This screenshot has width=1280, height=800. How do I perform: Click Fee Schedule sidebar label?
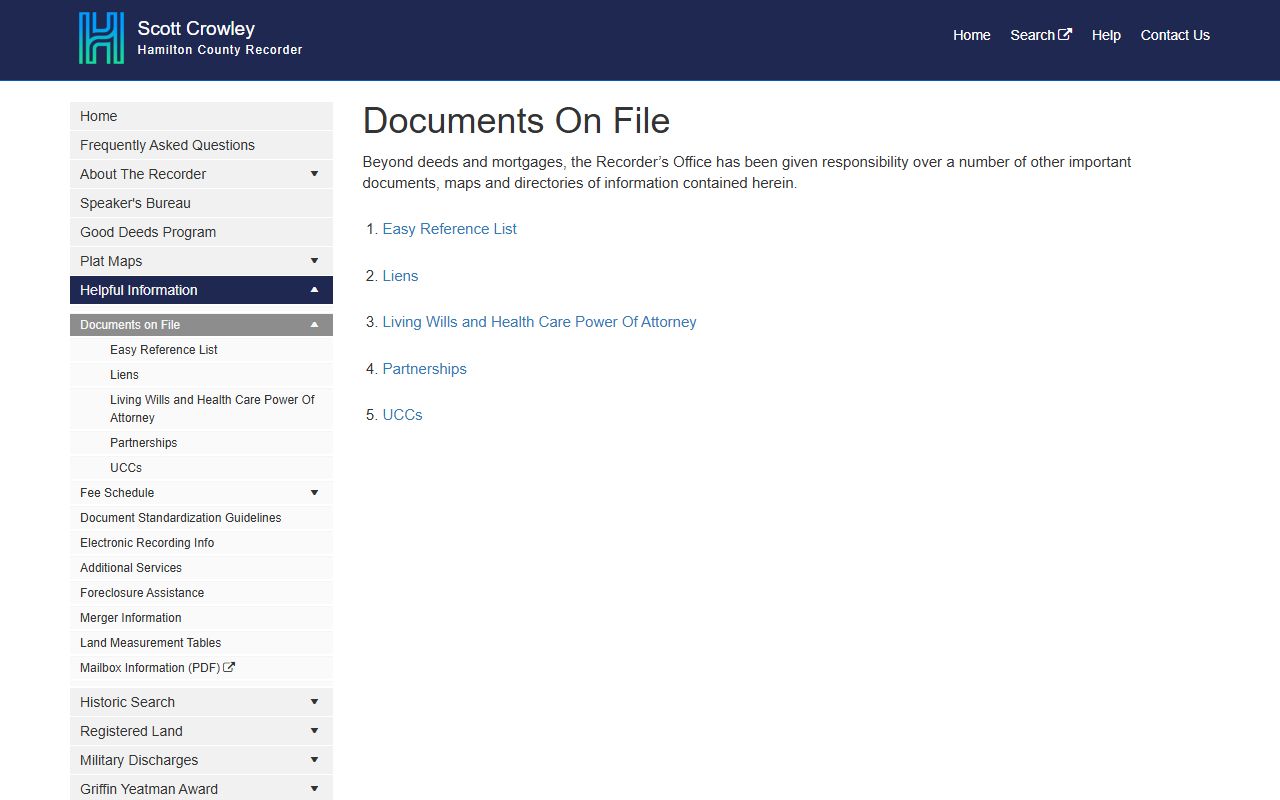point(117,493)
